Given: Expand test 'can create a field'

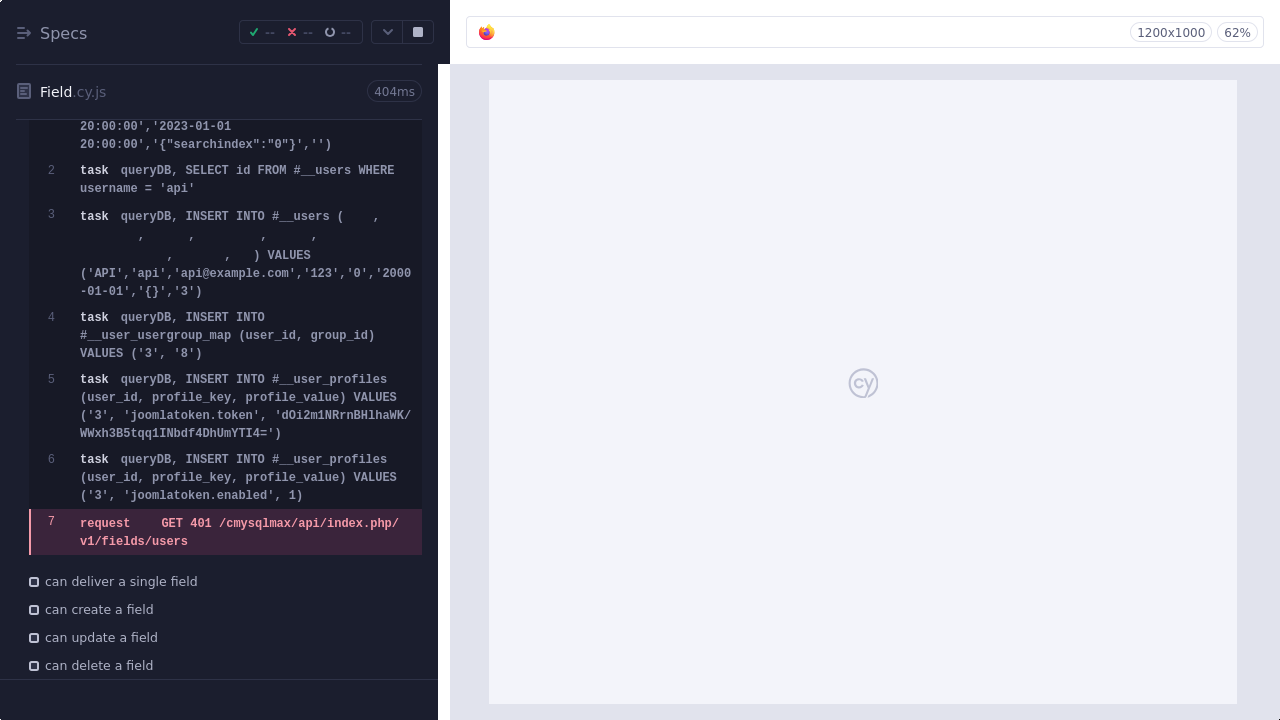Looking at the screenshot, I should click(99, 610).
